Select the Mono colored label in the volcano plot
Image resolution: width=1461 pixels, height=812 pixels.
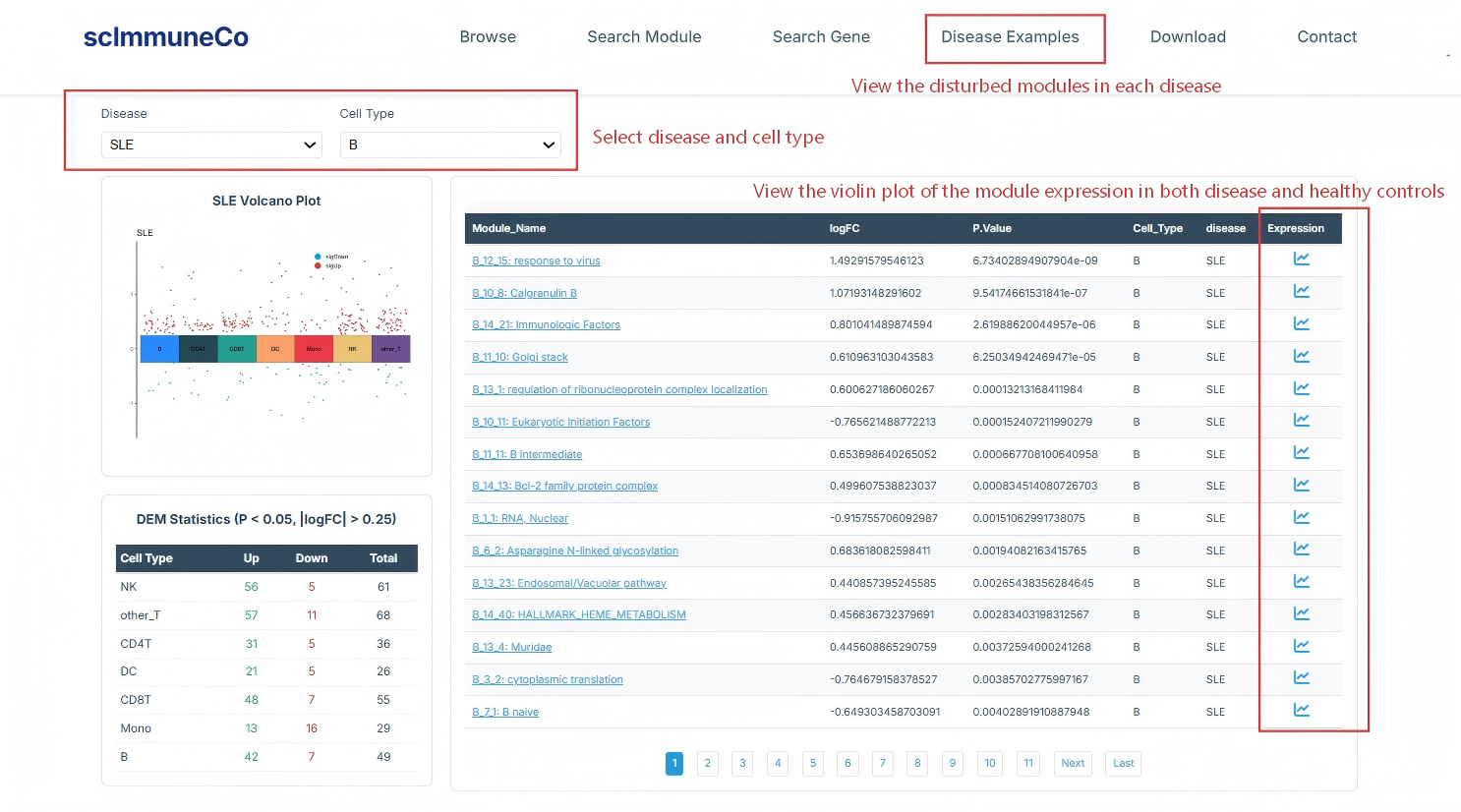pos(314,348)
